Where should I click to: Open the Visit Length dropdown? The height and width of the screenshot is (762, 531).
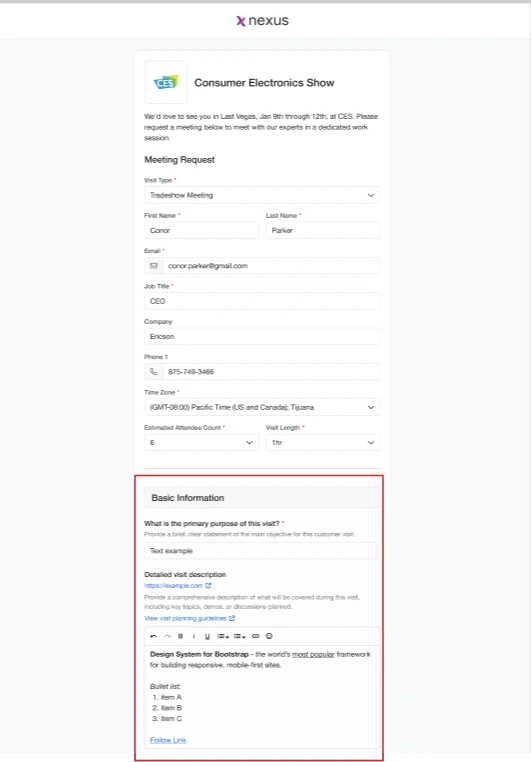pyautogui.click(x=323, y=443)
